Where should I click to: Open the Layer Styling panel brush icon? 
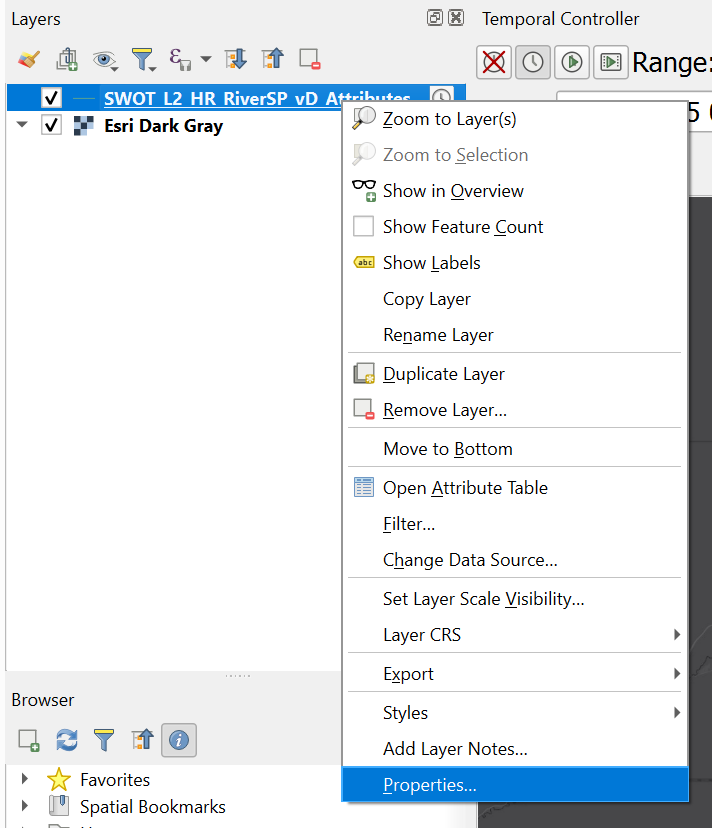pyautogui.click(x=29, y=59)
